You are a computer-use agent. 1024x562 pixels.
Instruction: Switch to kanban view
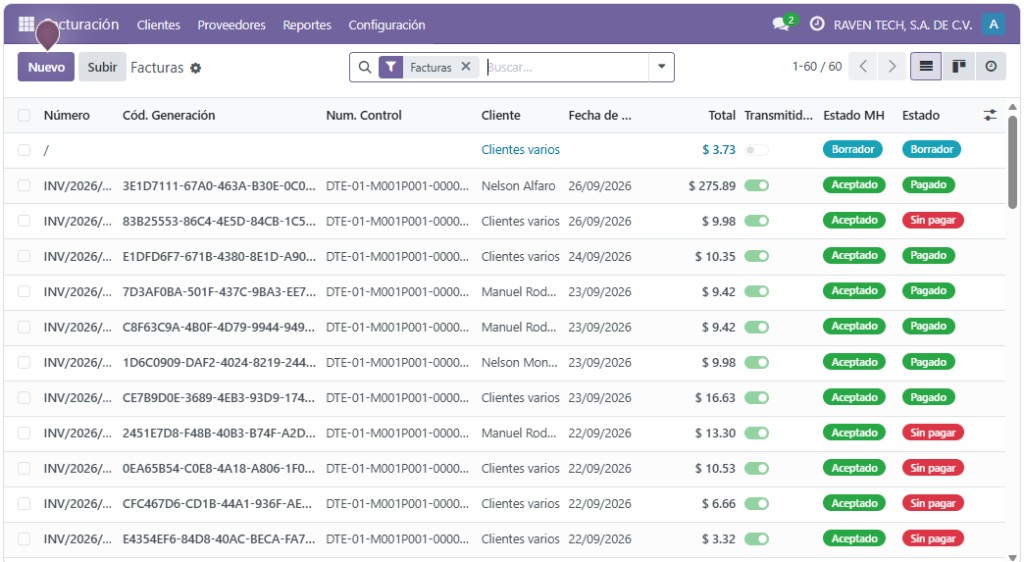(959, 67)
